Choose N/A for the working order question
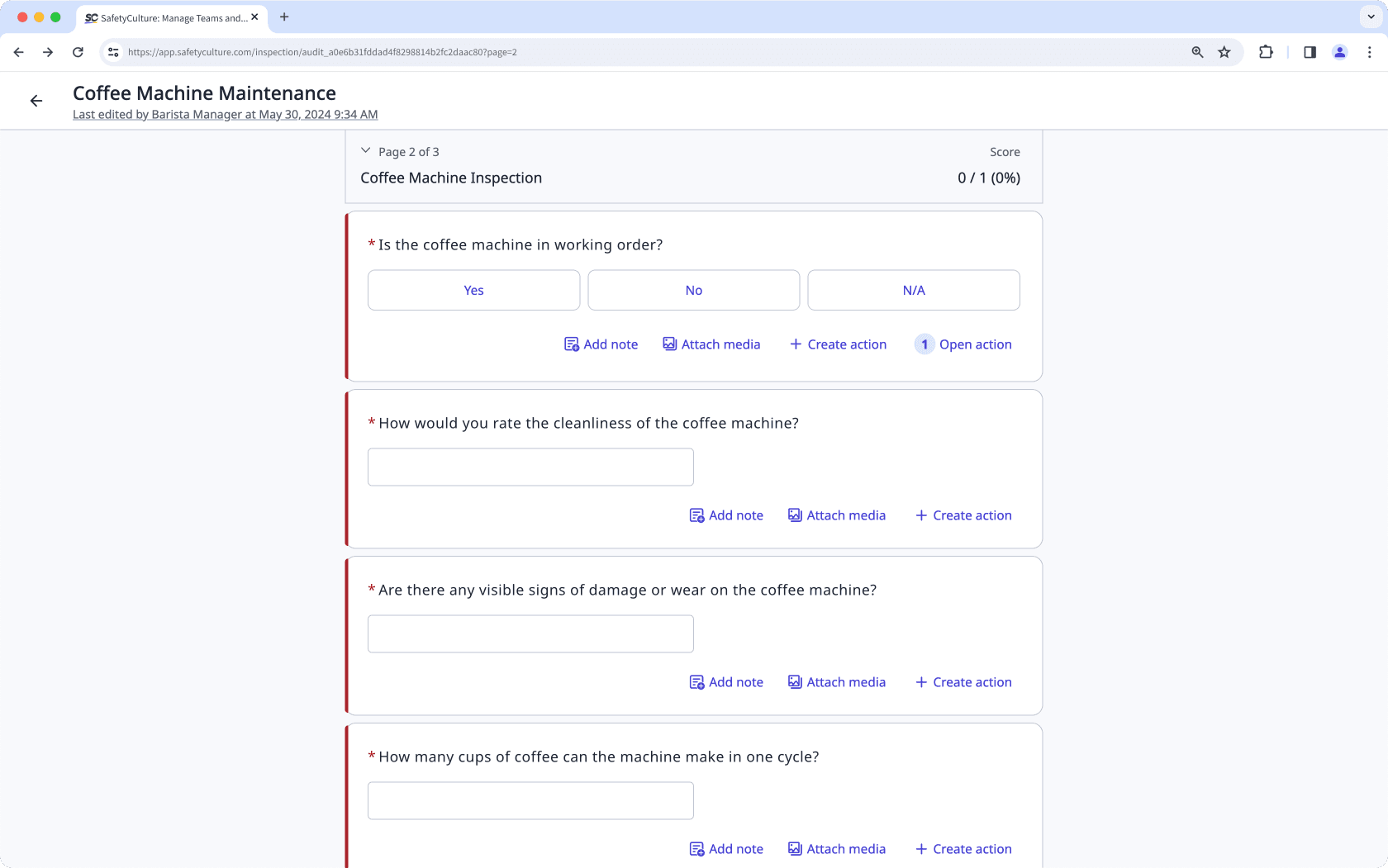 click(x=913, y=290)
